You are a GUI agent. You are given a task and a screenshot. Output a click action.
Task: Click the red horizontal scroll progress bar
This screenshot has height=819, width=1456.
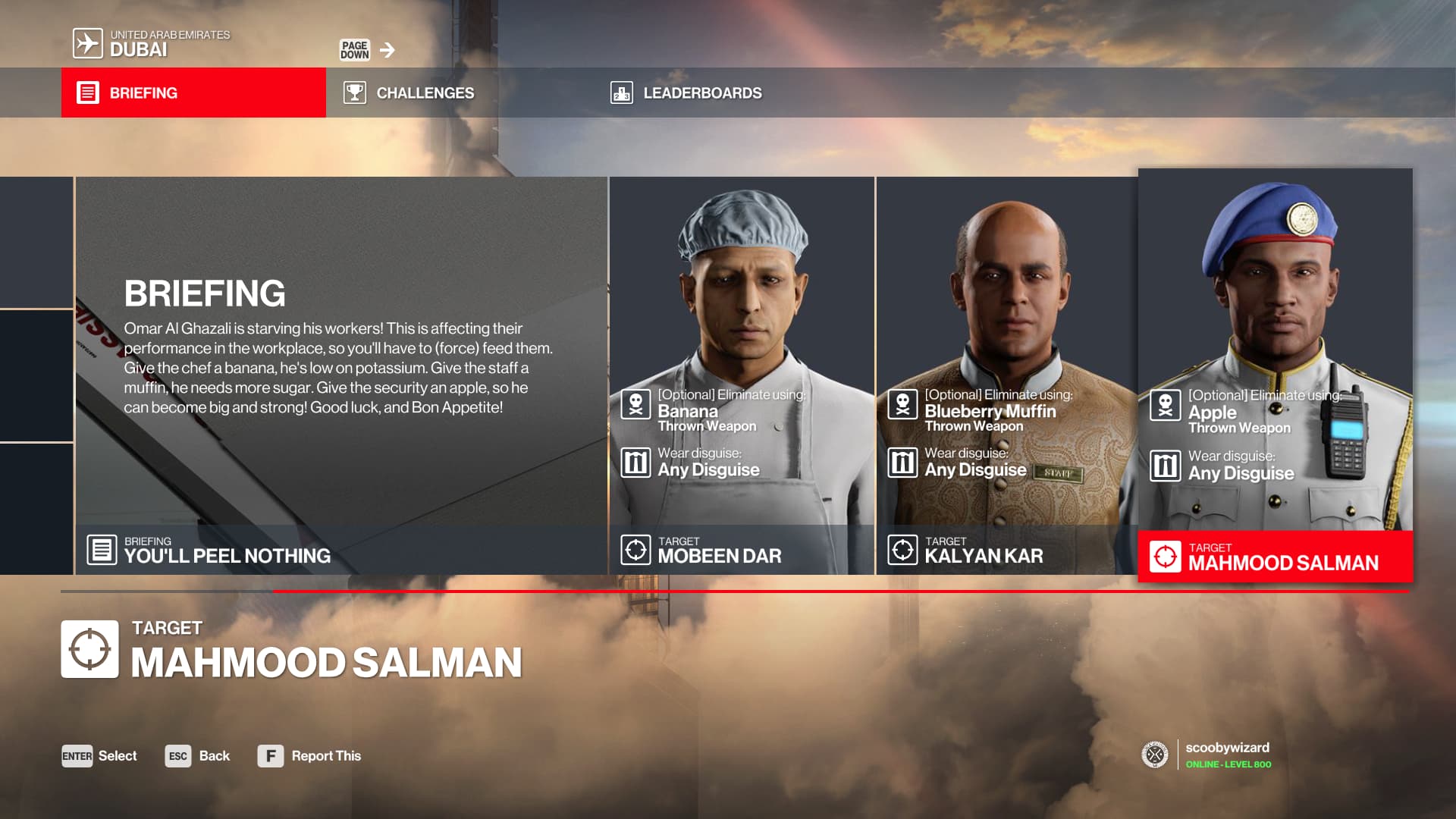pos(840,591)
